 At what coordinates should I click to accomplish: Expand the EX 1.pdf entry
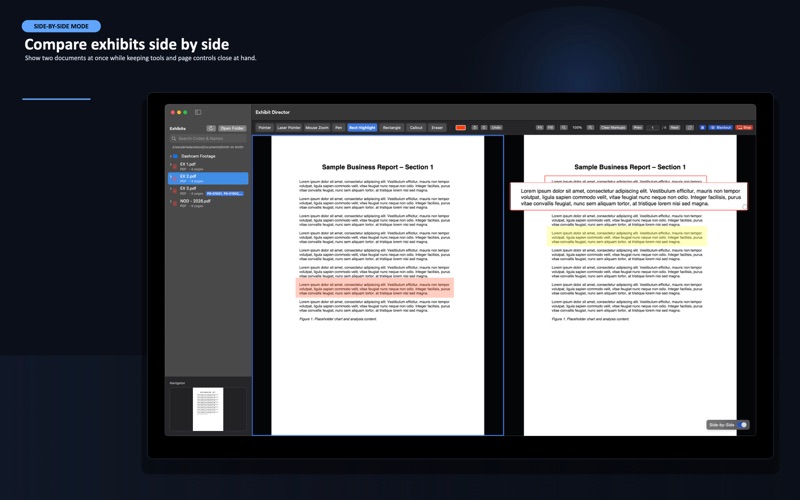[170, 164]
